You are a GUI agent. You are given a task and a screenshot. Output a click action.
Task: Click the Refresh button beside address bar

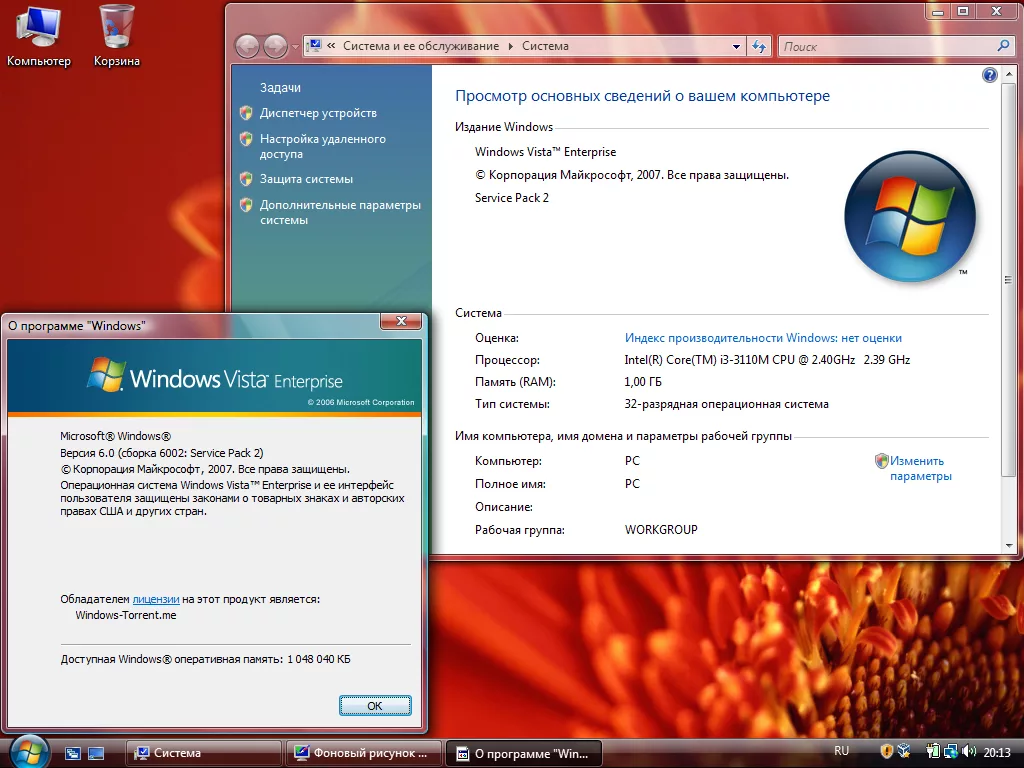coord(759,46)
